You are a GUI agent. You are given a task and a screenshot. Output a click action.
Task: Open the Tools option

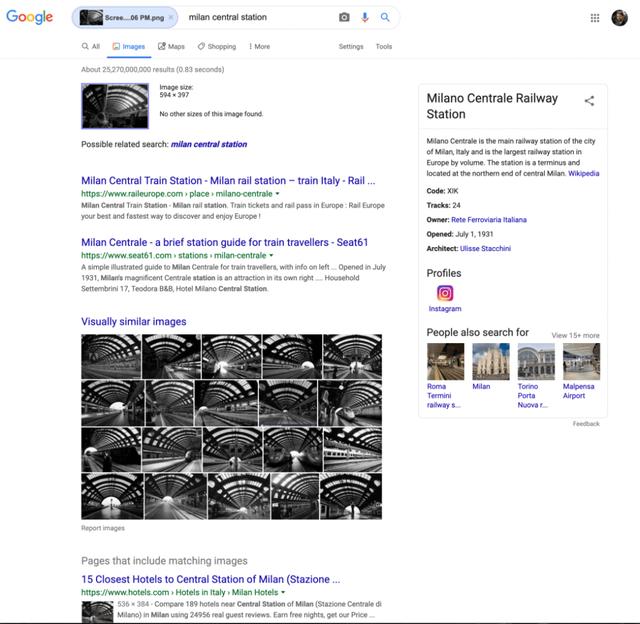(383, 46)
